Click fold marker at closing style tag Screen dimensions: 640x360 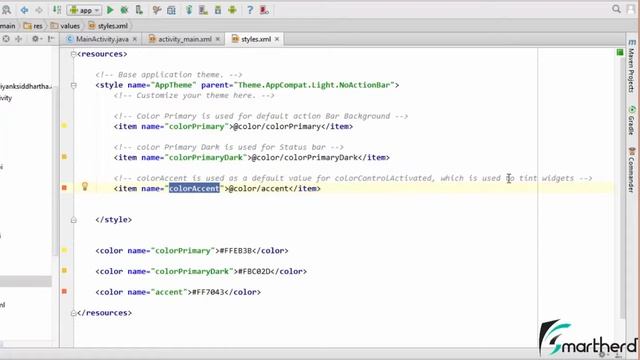73,220
